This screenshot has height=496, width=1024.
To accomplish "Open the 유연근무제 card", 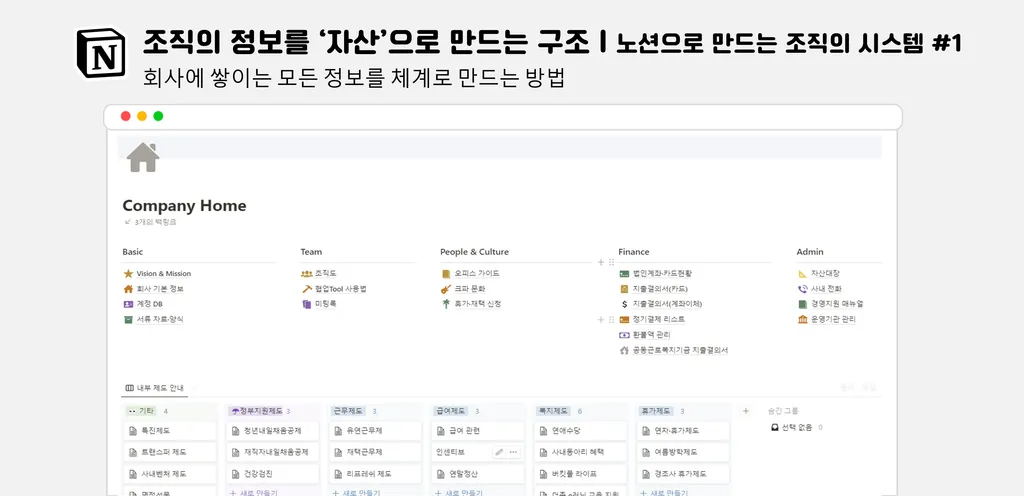I will click(376, 431).
